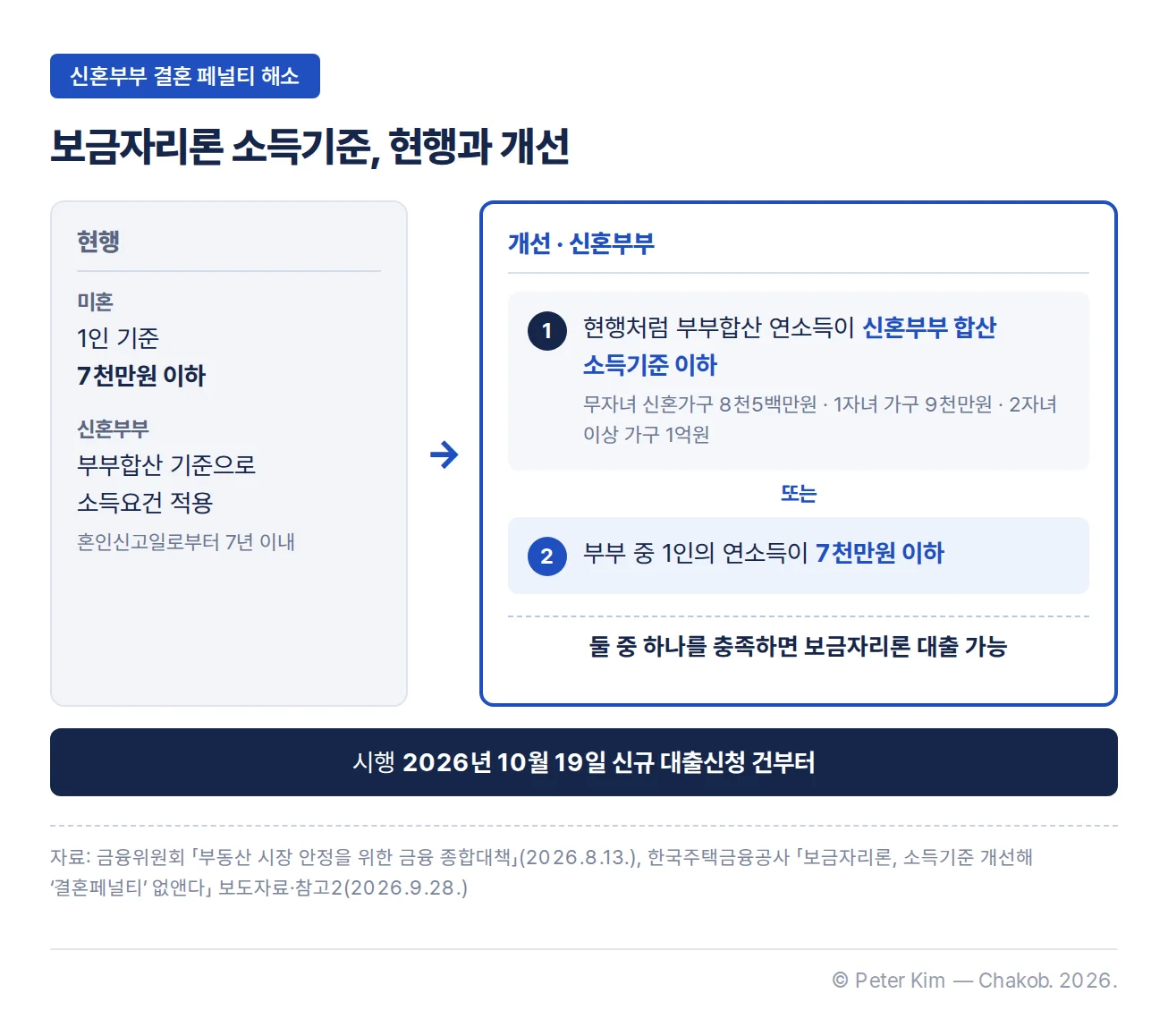
Task: Click '금융위원회' in the source line
Action: click(x=140, y=857)
